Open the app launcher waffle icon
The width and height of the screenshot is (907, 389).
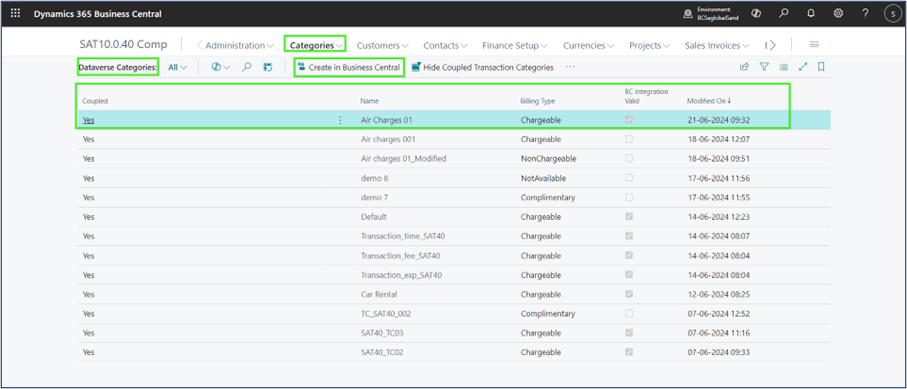pos(16,13)
